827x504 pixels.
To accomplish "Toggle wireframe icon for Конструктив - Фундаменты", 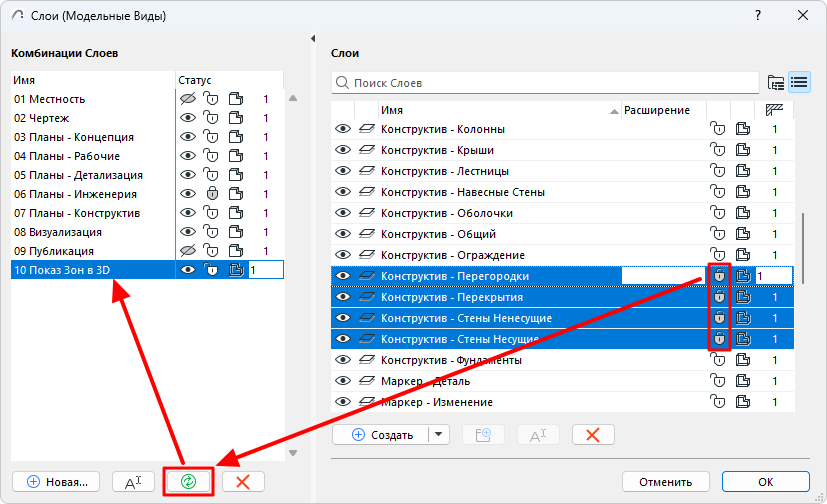I will coord(743,360).
